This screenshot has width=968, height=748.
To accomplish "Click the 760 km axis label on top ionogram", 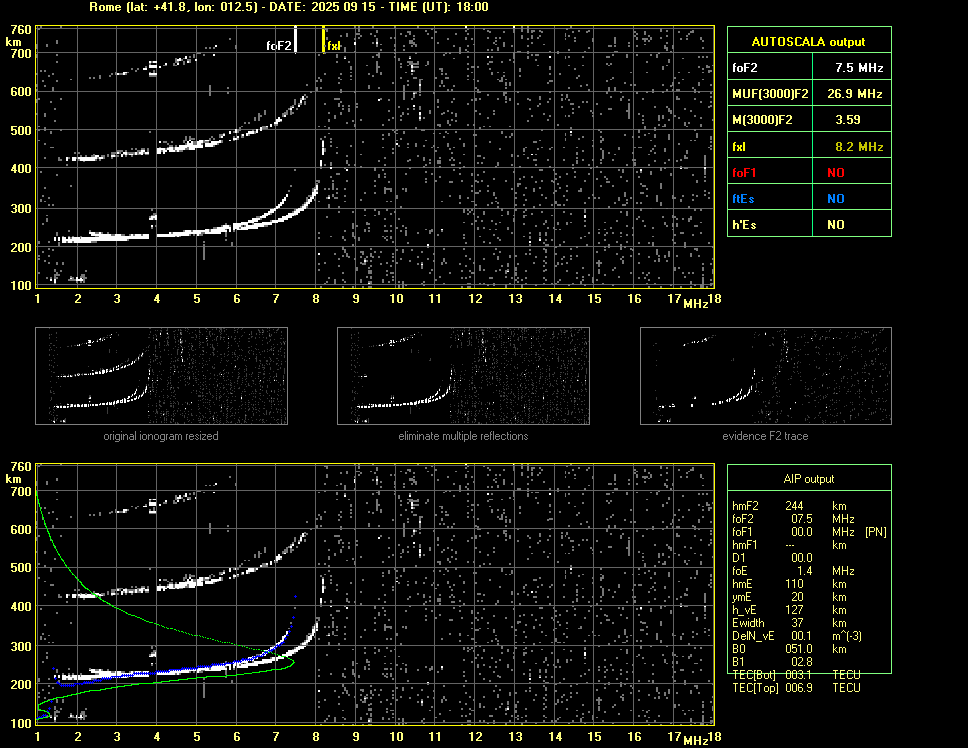I will pos(20,30).
